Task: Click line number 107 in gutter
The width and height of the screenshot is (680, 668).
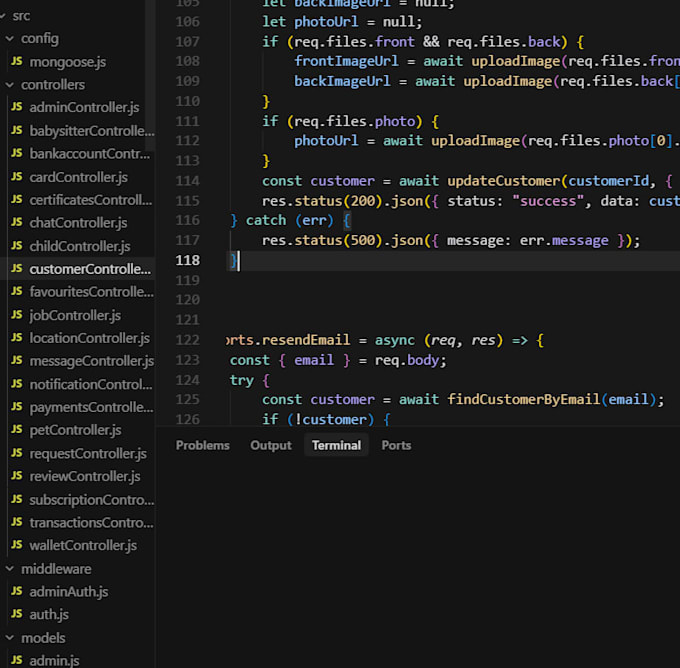Action: [187, 42]
